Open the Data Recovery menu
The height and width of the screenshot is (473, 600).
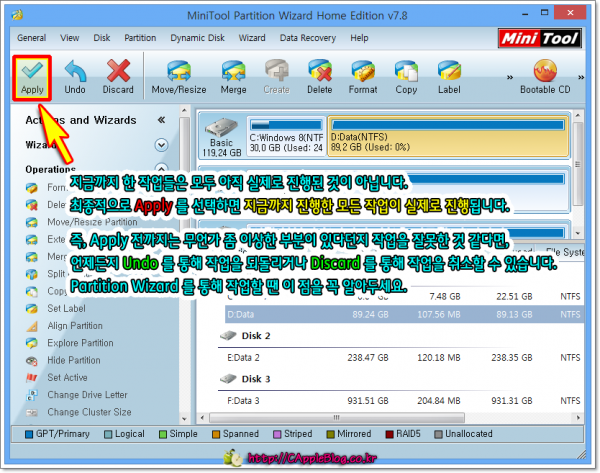pos(308,38)
